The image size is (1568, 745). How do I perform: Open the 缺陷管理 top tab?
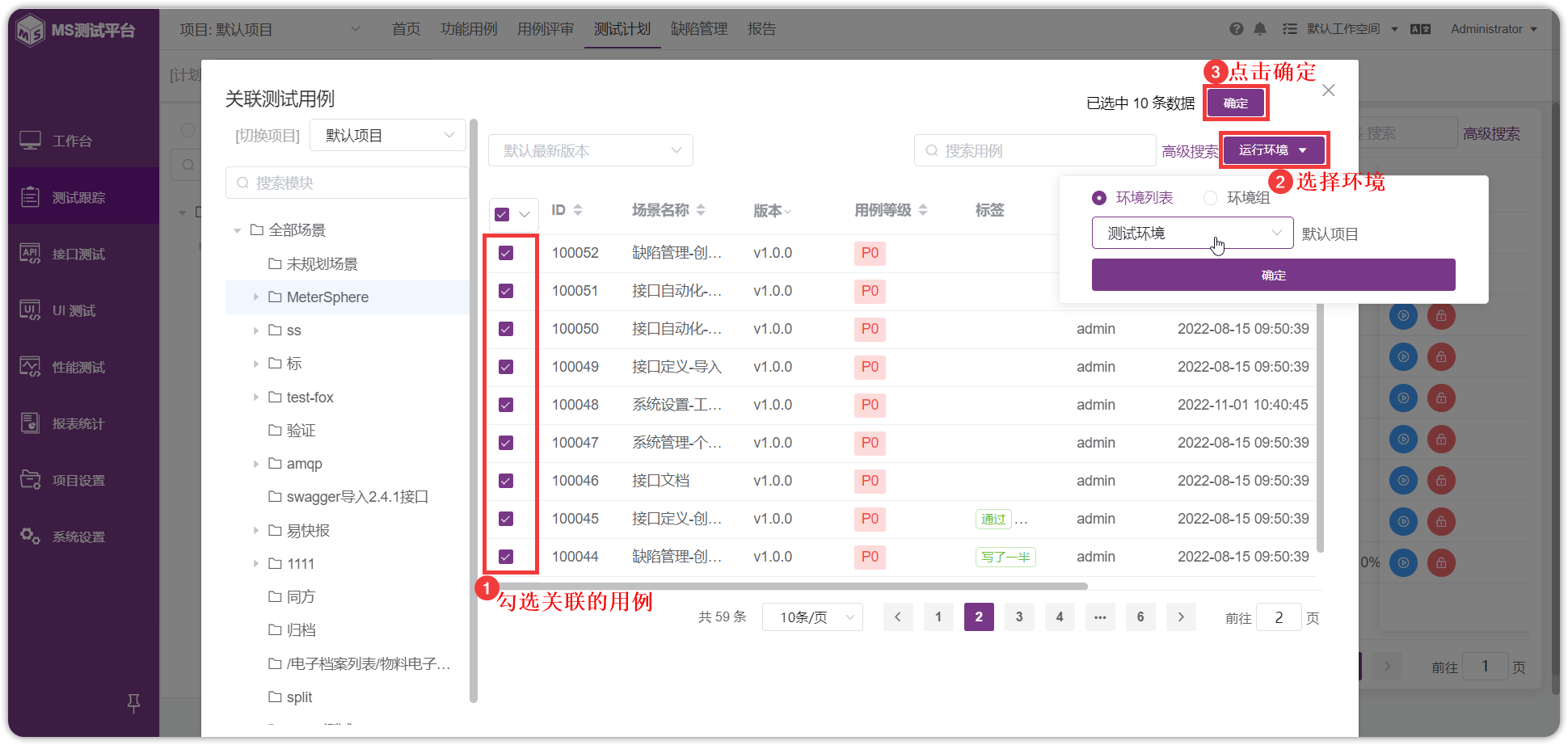point(699,29)
